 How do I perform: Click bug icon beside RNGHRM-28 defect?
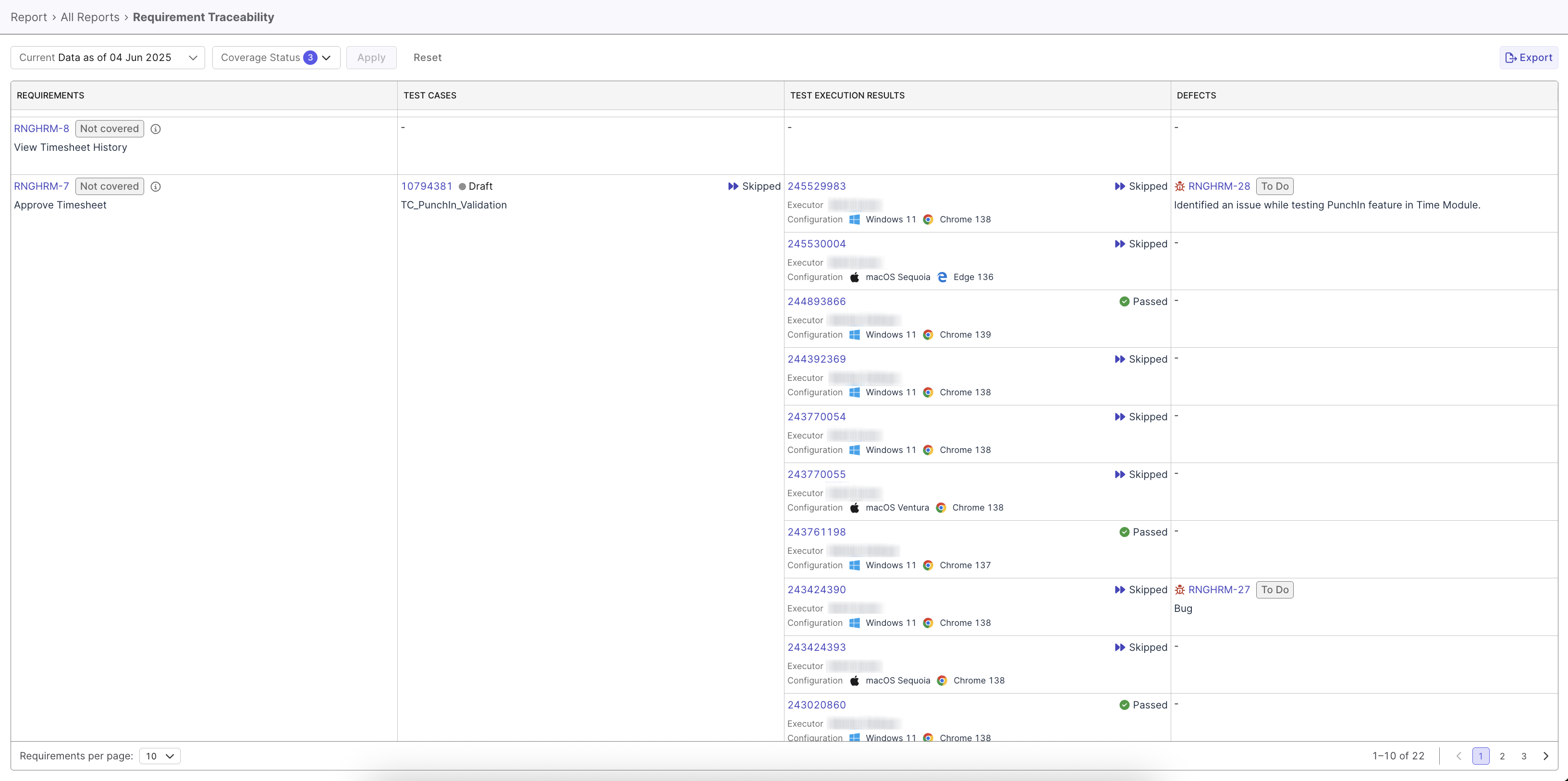point(1180,186)
